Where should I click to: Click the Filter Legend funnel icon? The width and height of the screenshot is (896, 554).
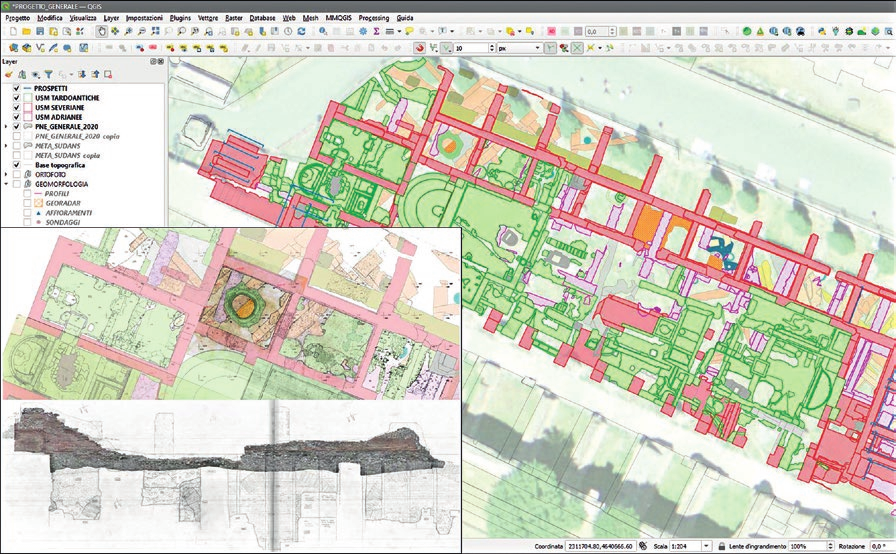pyautogui.click(x=49, y=74)
